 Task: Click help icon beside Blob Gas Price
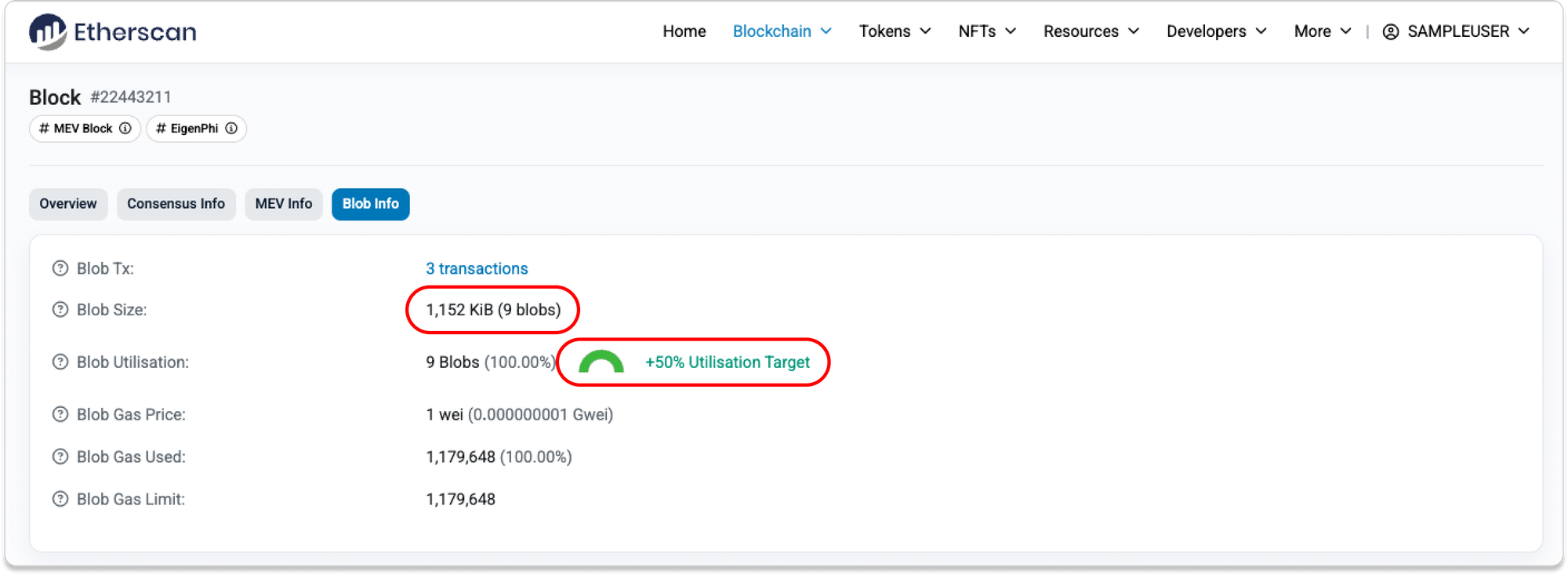(60, 414)
